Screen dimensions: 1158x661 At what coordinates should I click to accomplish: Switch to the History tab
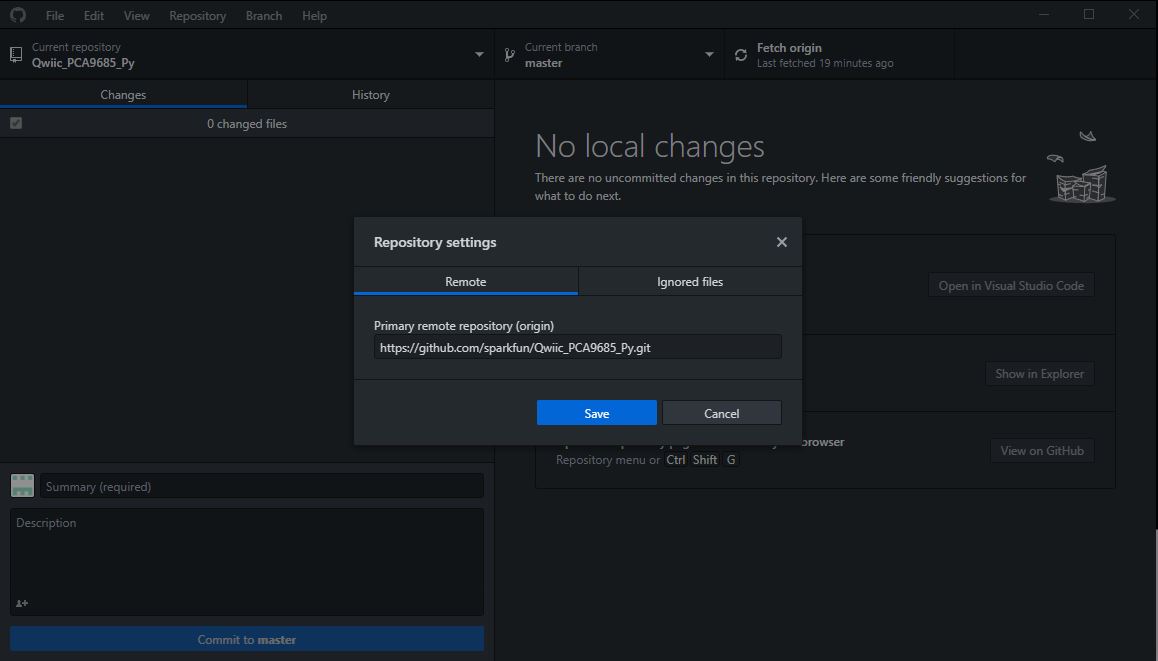click(x=370, y=94)
